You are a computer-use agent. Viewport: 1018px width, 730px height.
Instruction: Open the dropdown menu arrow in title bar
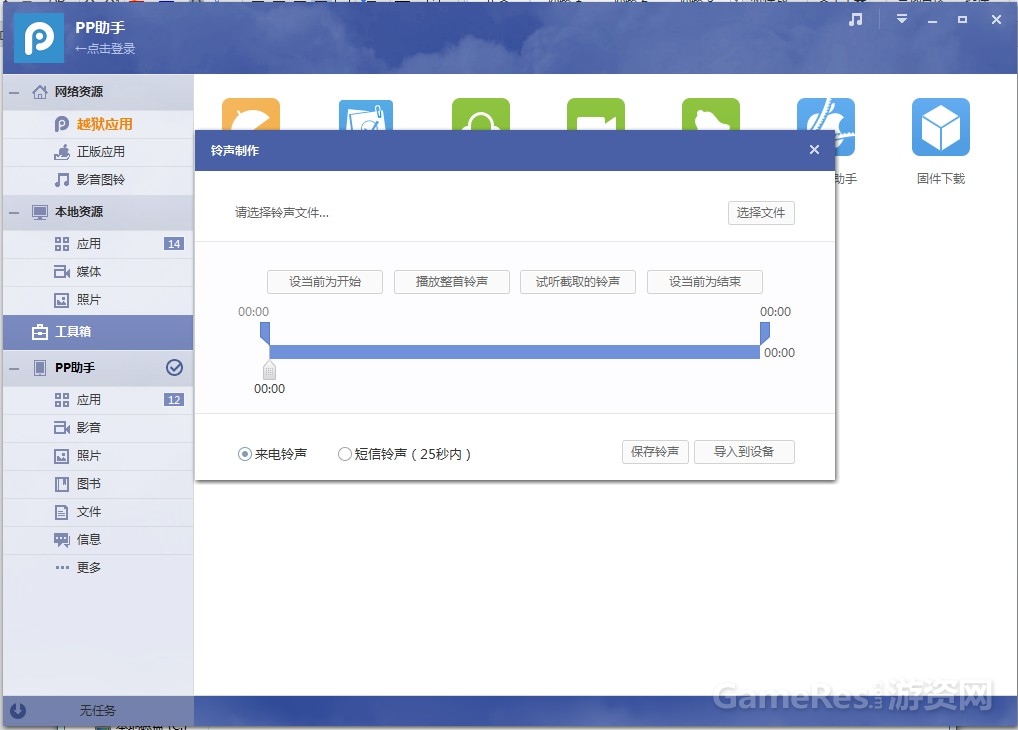(902, 19)
